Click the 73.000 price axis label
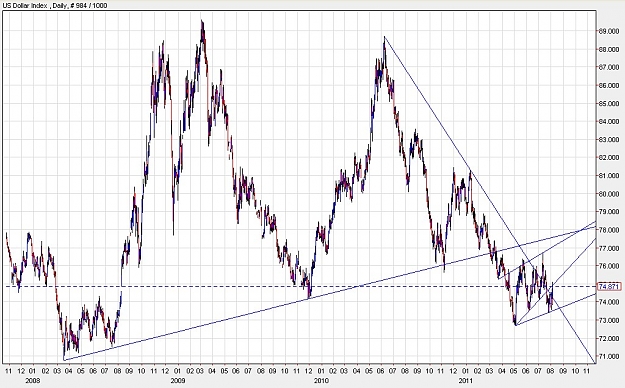This screenshot has height=388, width=625. (610, 320)
